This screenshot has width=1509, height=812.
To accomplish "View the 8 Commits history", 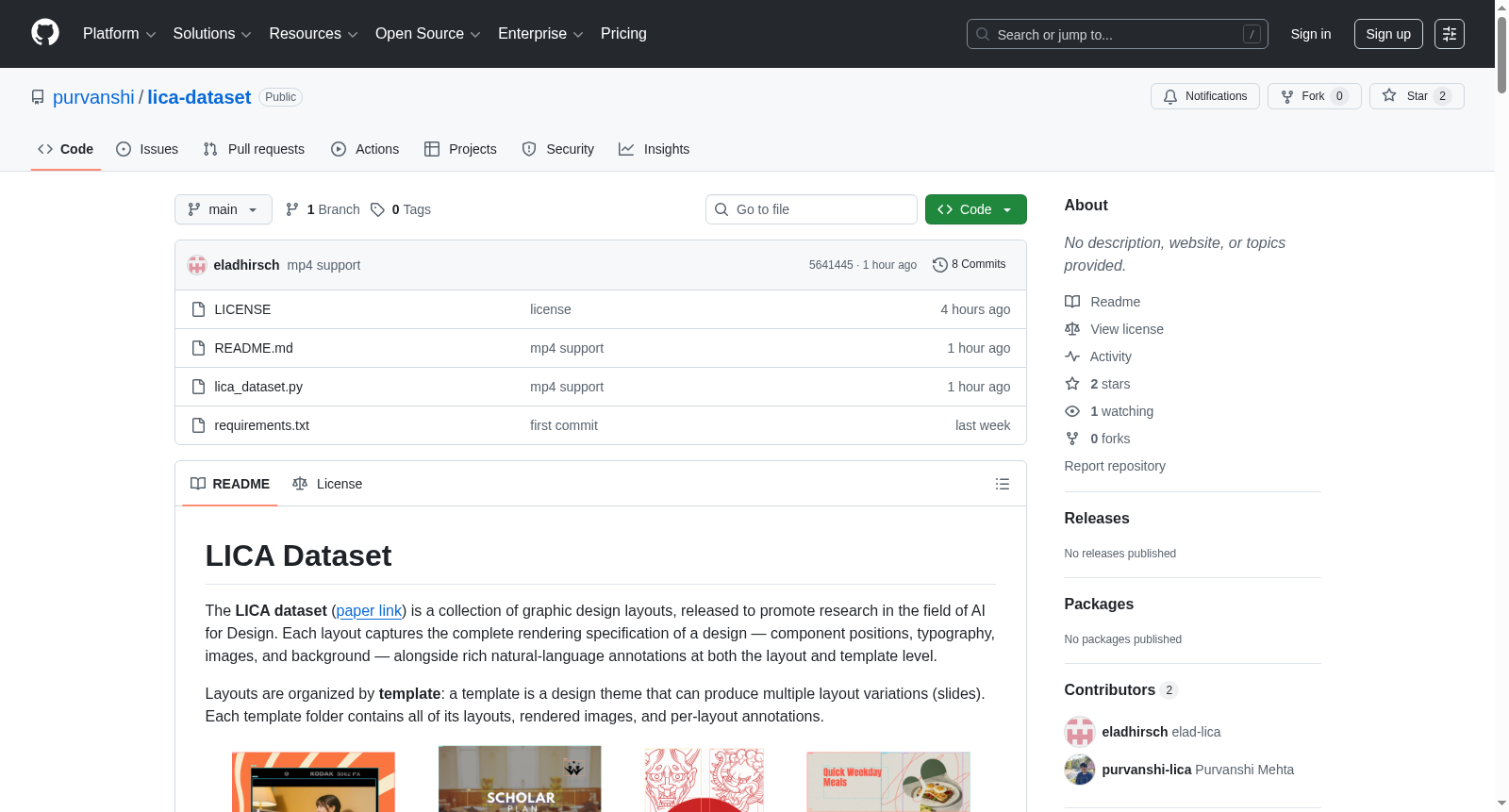I will click(x=969, y=264).
